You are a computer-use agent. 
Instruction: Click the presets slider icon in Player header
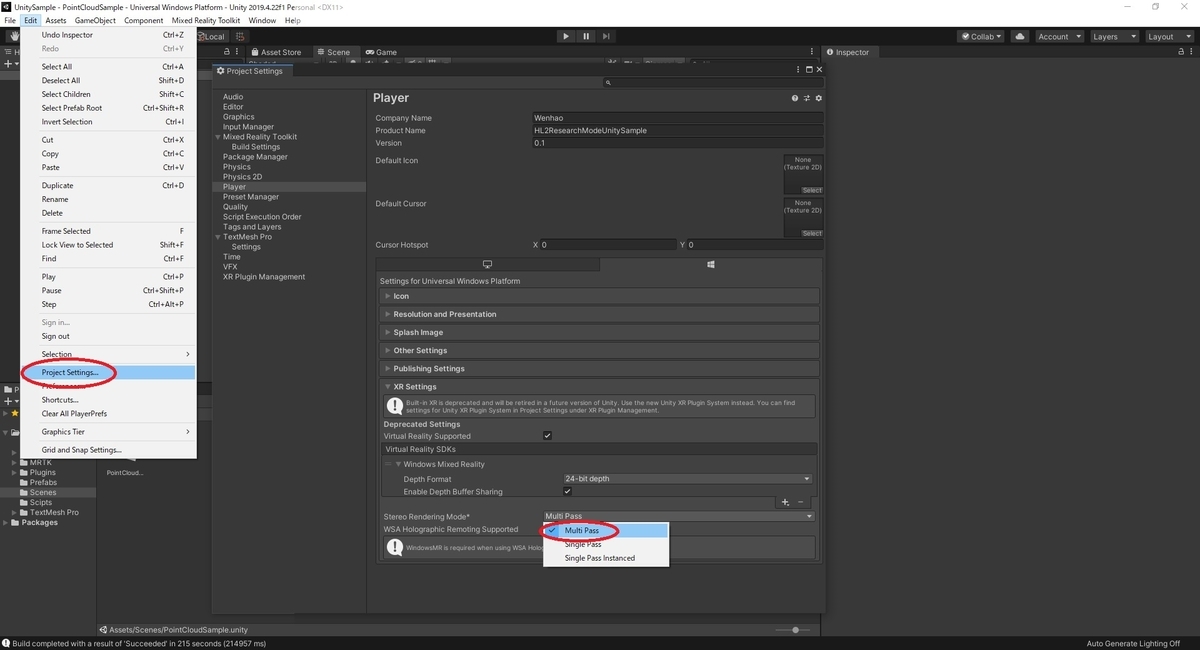click(807, 98)
